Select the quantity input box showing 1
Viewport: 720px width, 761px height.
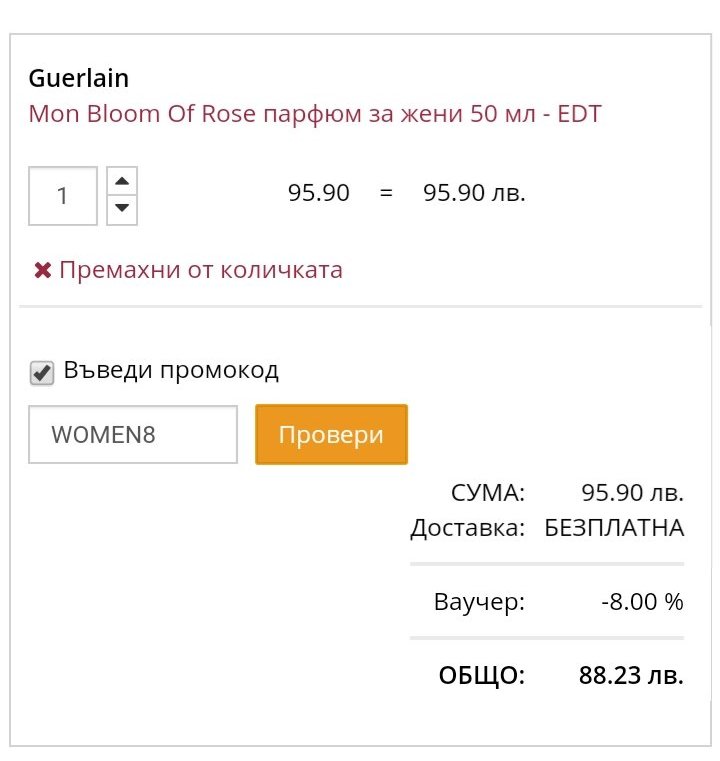click(x=63, y=196)
